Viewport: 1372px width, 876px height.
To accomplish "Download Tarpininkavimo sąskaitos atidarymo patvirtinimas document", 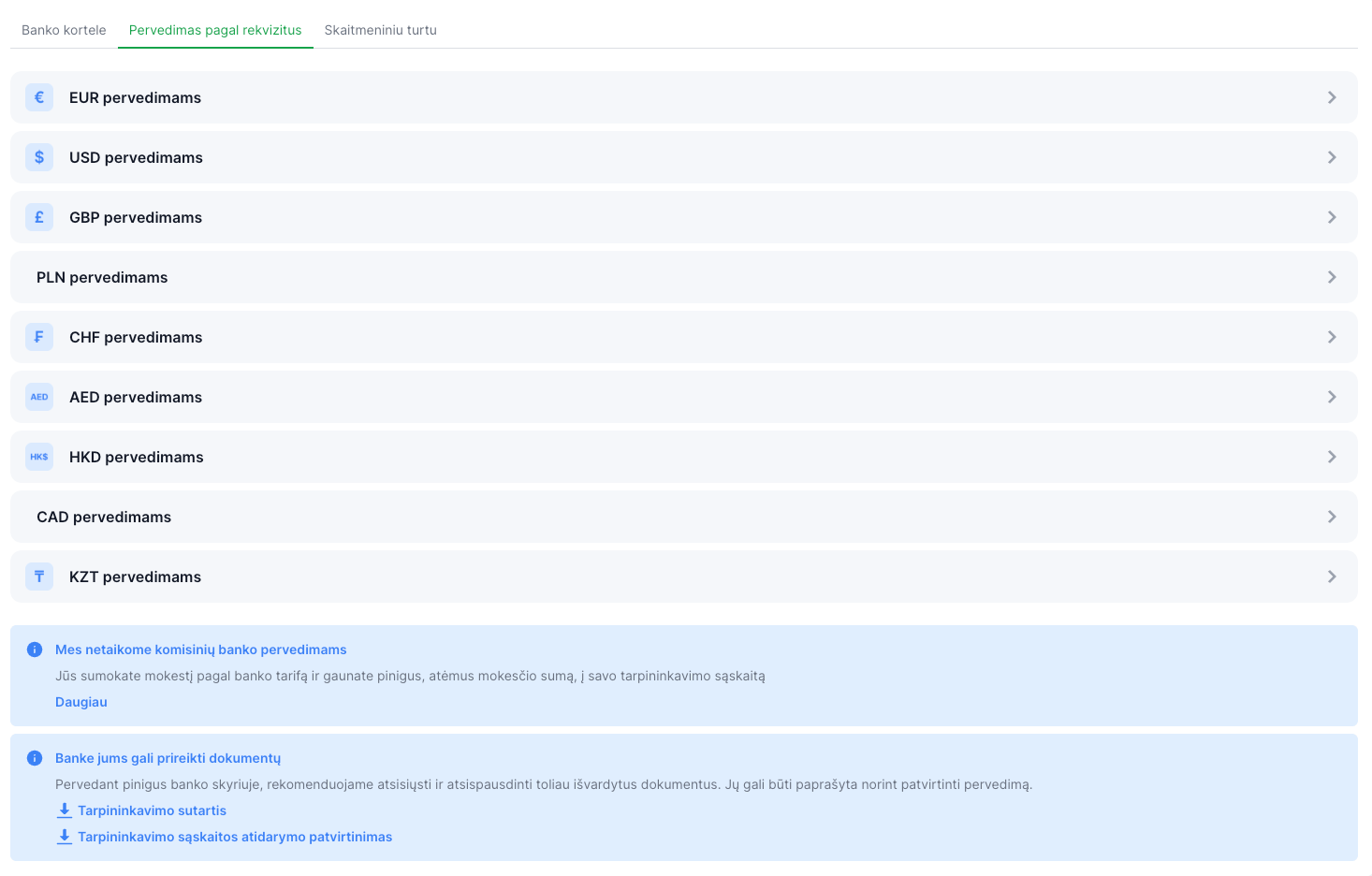I will pyautogui.click(x=234, y=837).
